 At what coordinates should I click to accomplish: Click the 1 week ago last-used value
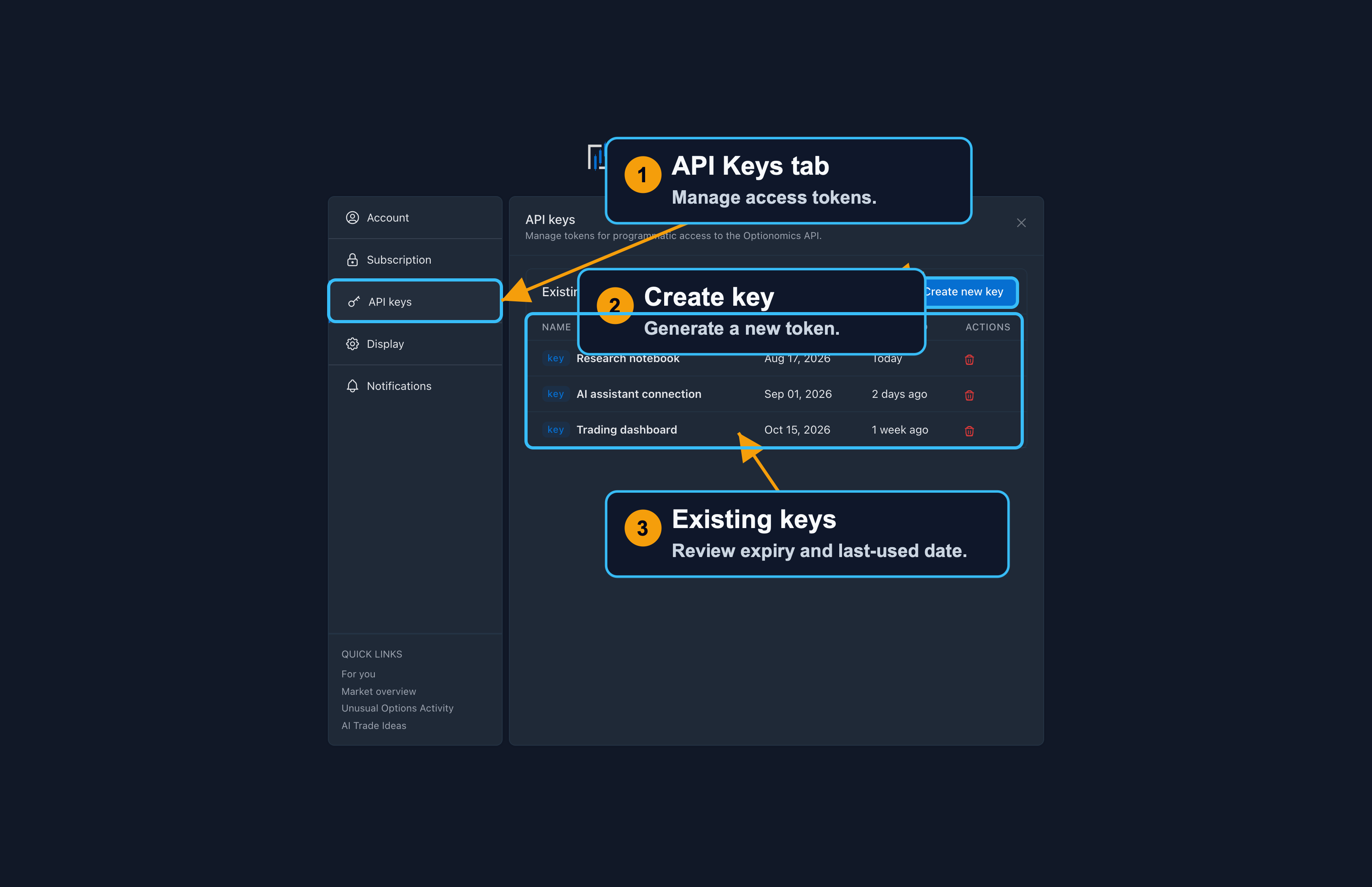pos(899,430)
